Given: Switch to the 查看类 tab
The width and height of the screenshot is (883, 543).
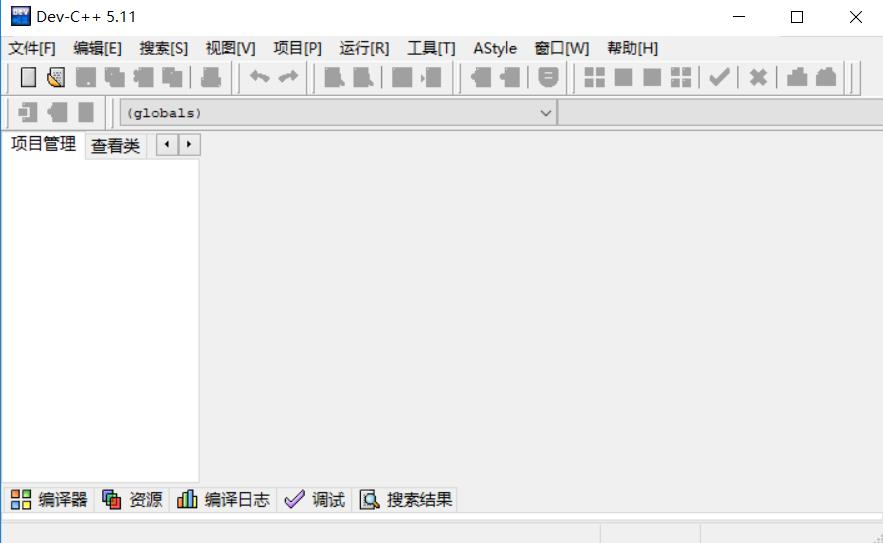Looking at the screenshot, I should pyautogui.click(x=115, y=146).
